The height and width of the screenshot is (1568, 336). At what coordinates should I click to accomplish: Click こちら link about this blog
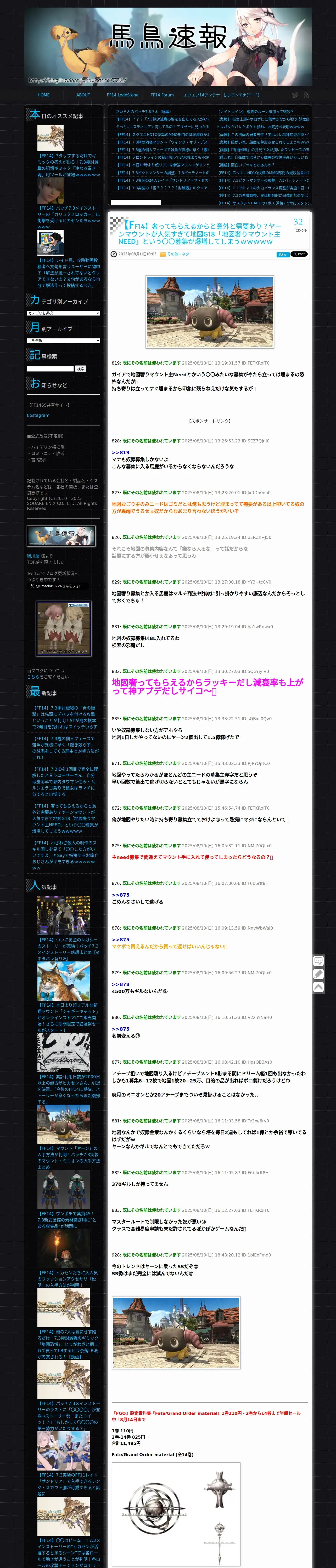tap(33, 677)
